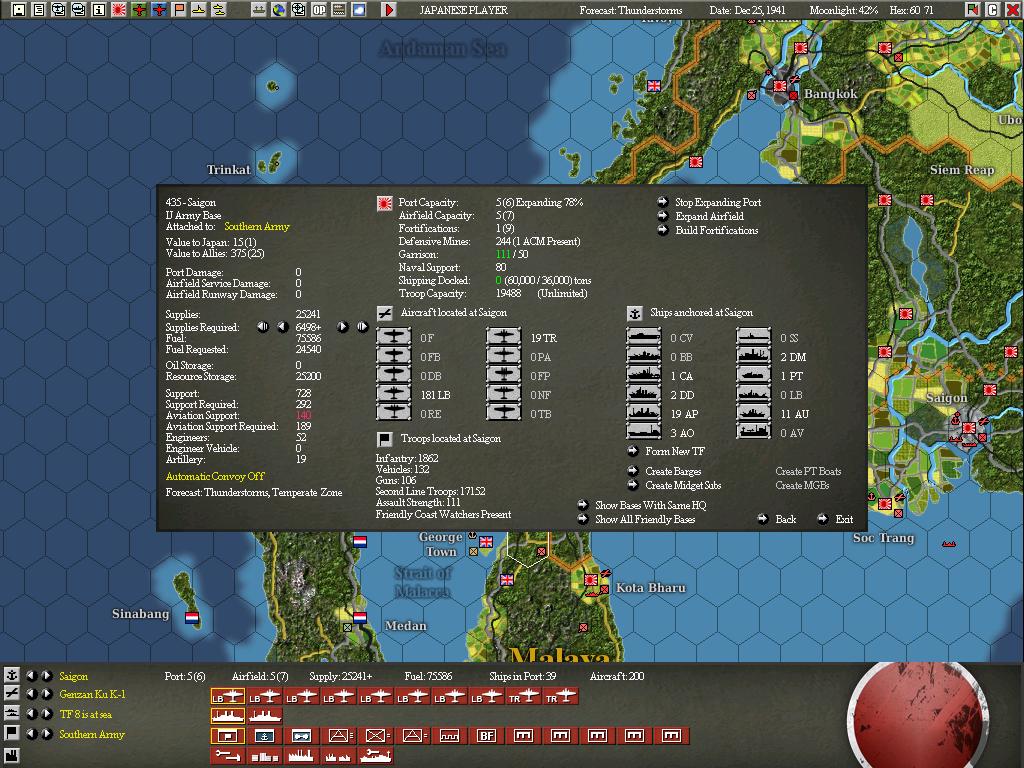Decrease Supplies Required by large step arrow
This screenshot has height=768, width=1024.
click(263, 327)
